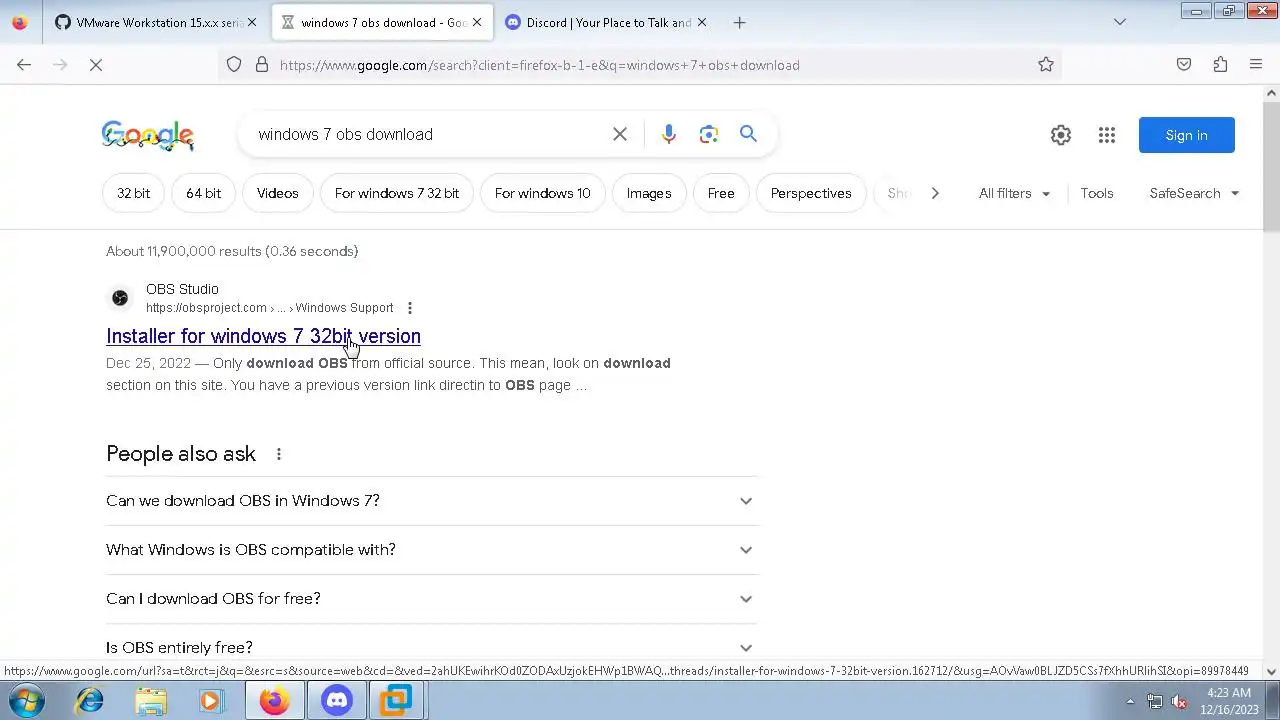Open 'Installer for windows 7 32bit version' link
The height and width of the screenshot is (720, 1280).
pos(263,336)
